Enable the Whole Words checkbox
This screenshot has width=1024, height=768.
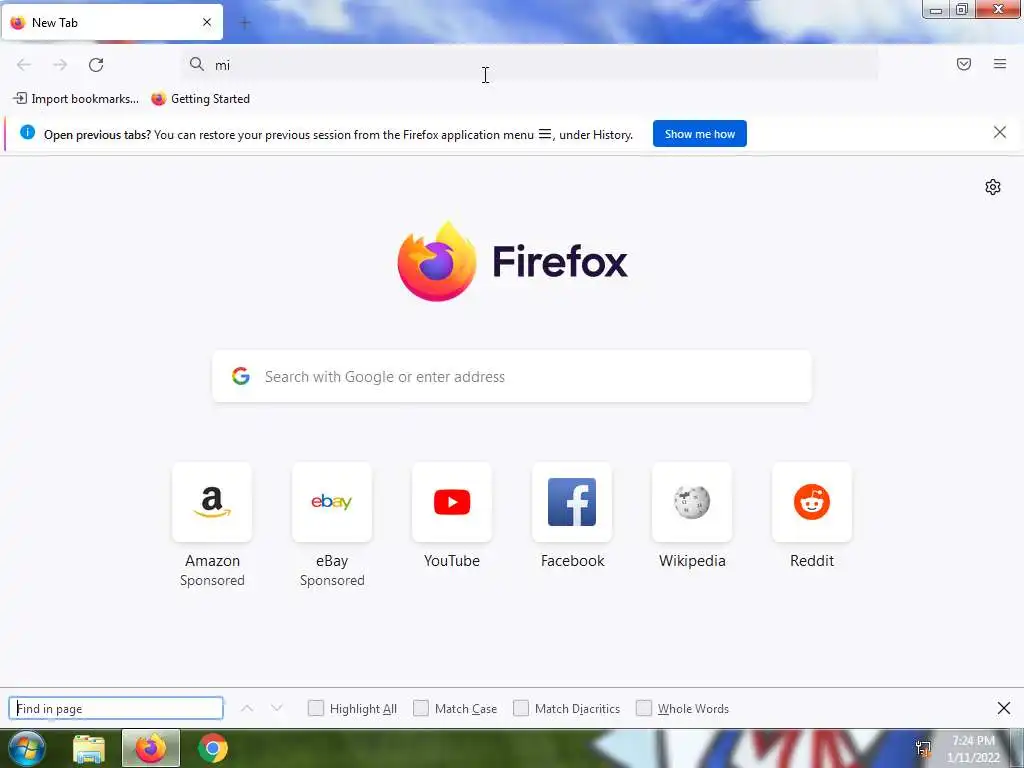[644, 708]
